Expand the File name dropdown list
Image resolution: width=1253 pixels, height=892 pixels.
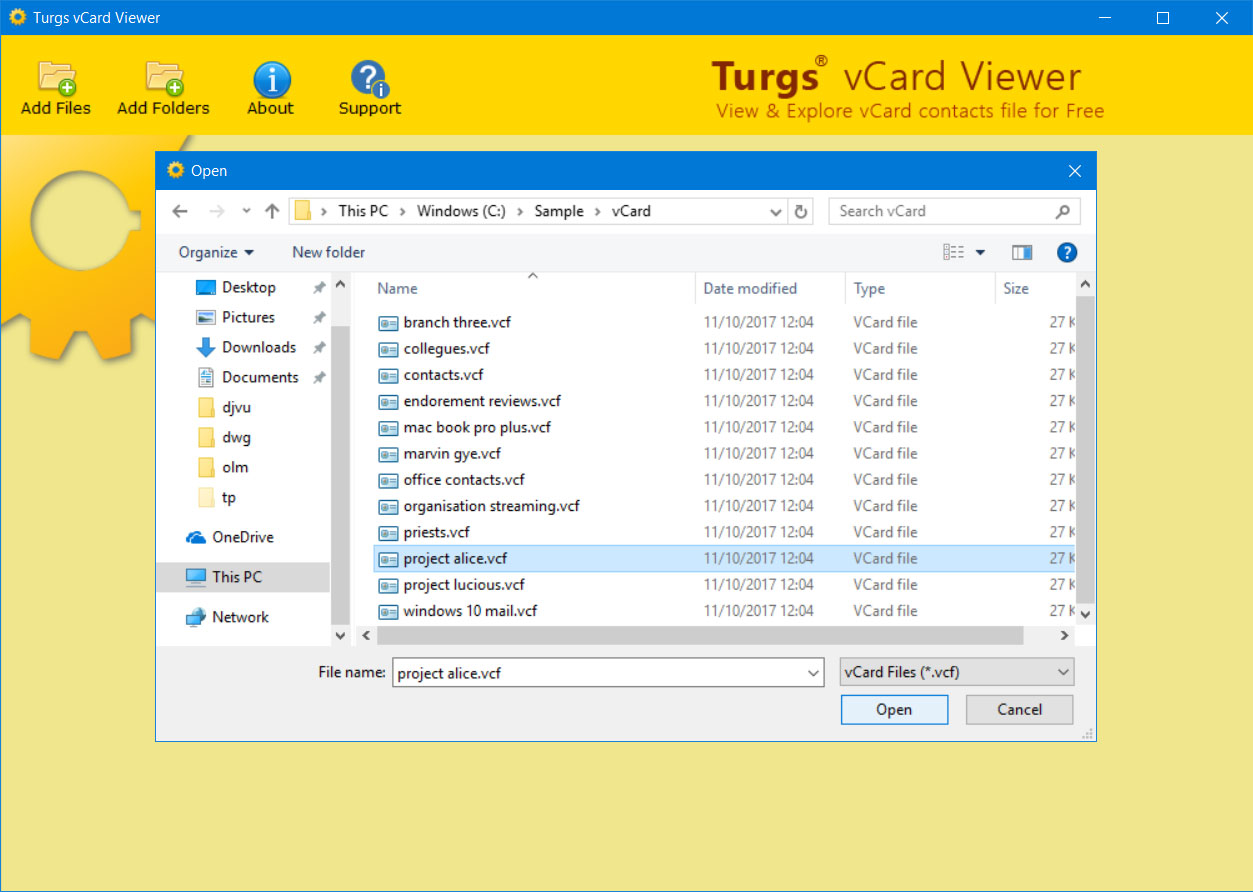(813, 673)
